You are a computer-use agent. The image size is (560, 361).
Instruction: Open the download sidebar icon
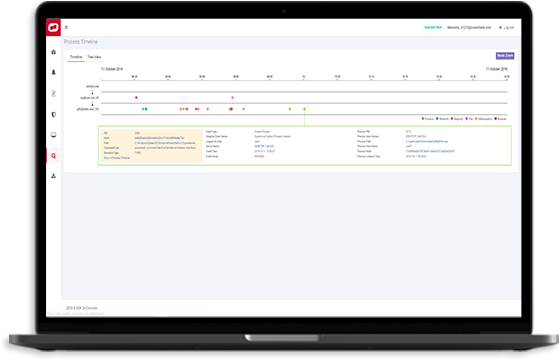pyautogui.click(x=54, y=176)
